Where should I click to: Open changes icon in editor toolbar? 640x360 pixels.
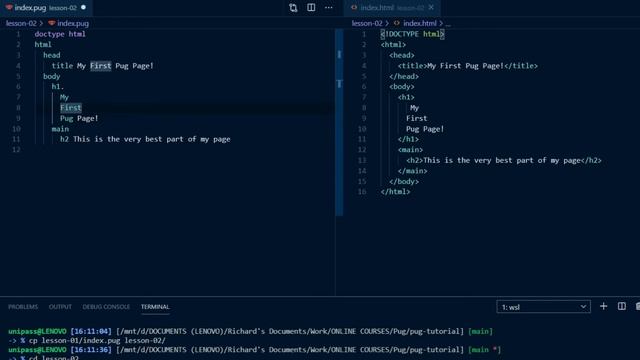point(293,8)
